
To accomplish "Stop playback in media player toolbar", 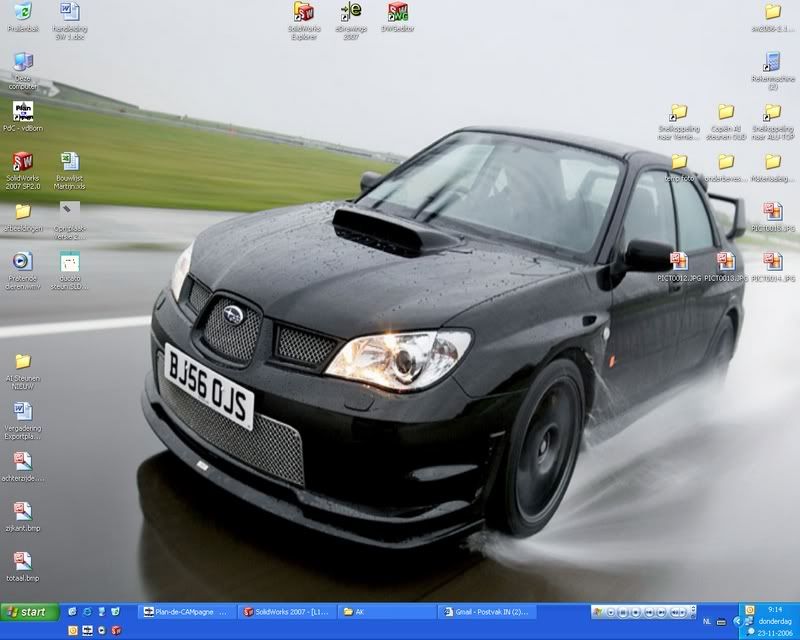I will coord(636,612).
